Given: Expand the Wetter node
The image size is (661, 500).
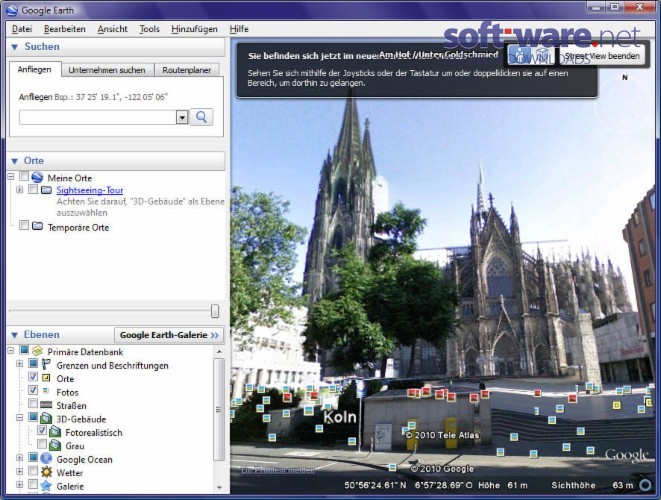Looking at the screenshot, I should pyautogui.click(x=19, y=471).
